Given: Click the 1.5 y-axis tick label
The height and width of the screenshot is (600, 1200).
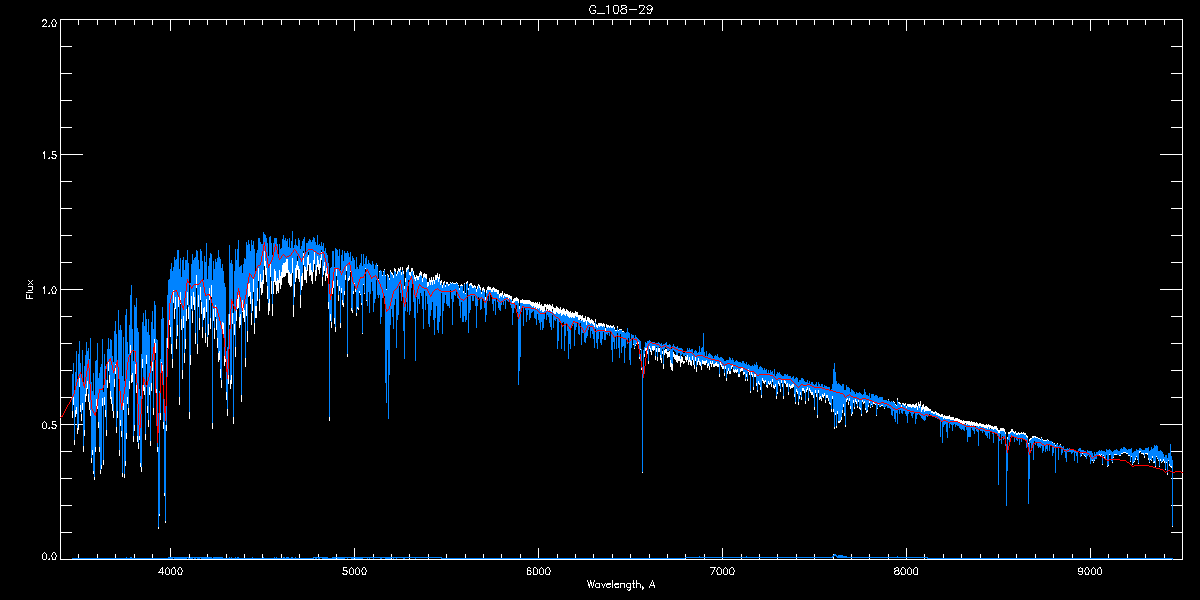Looking at the screenshot, I should 47,156.
